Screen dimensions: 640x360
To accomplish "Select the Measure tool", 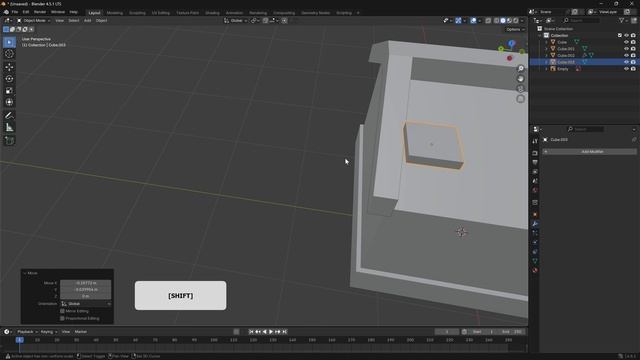I will (9, 128).
